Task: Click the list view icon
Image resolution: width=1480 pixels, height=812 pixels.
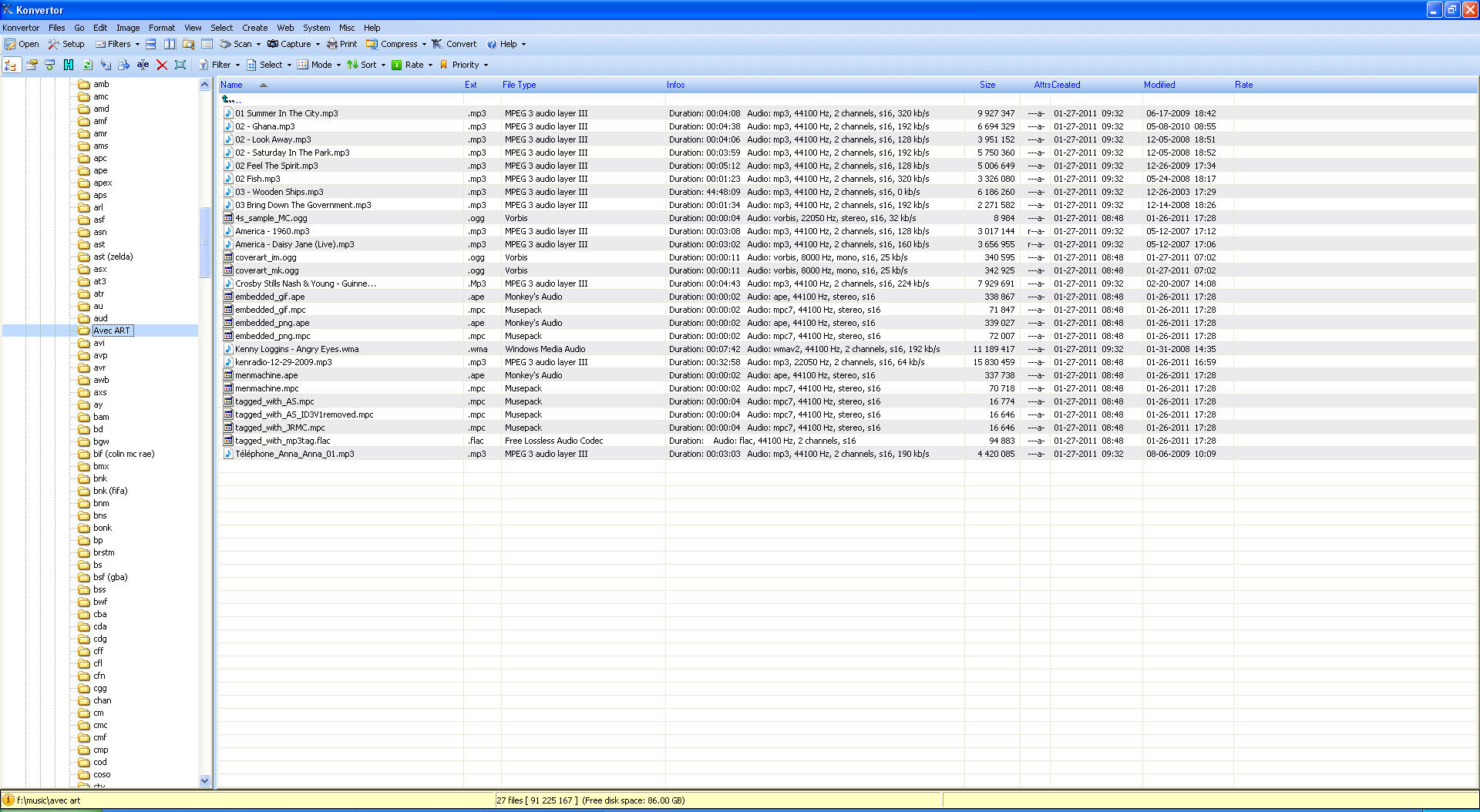Action: [207, 44]
